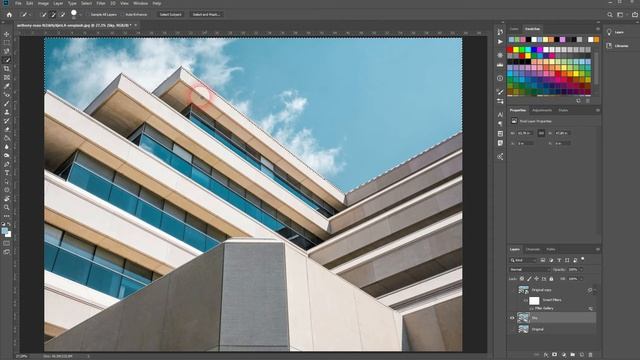Choose Add to Selection mode icon
Screen dimensions: 640x360
coord(53,14)
